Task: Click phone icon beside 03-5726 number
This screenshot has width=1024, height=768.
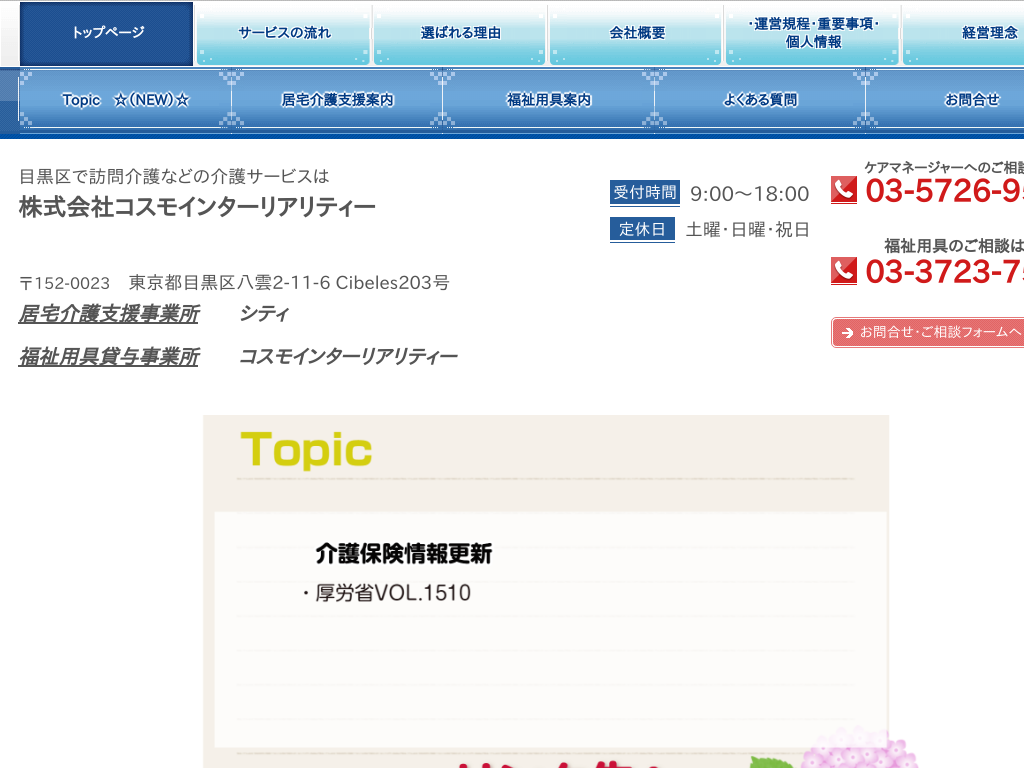Action: [844, 190]
